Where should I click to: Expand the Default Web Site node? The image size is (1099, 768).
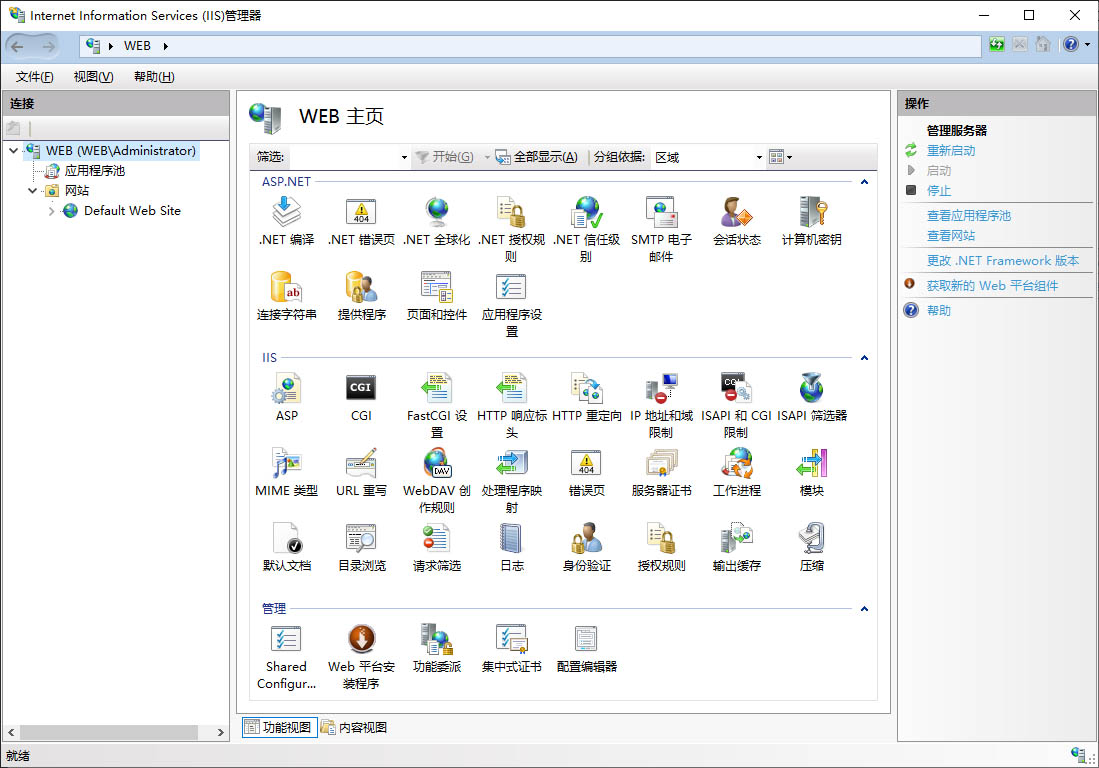[x=51, y=211]
